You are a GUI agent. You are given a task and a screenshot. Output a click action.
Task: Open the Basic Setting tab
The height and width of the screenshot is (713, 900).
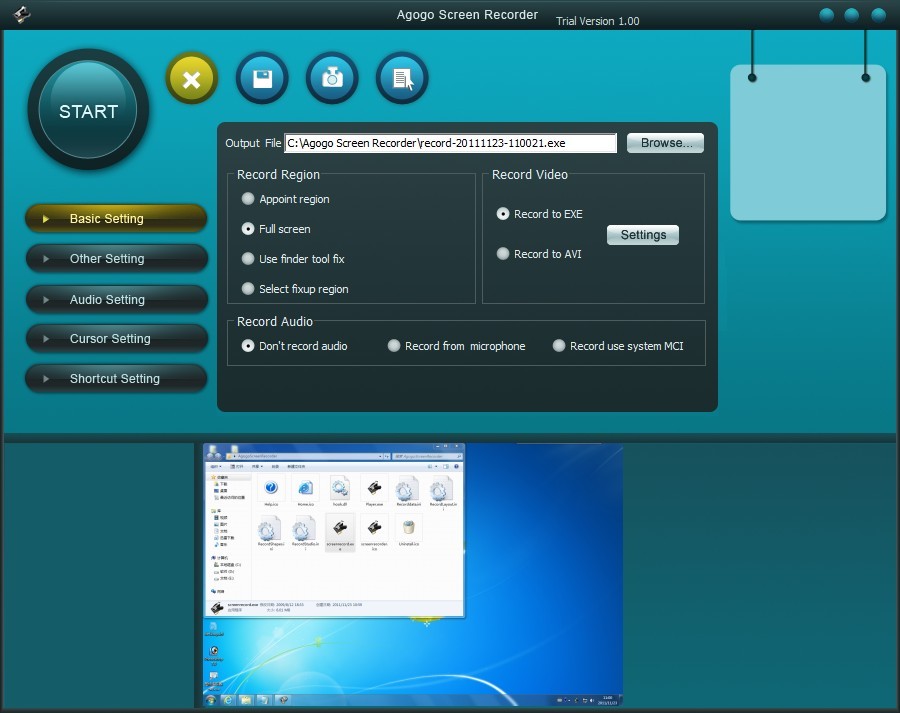click(x=116, y=219)
